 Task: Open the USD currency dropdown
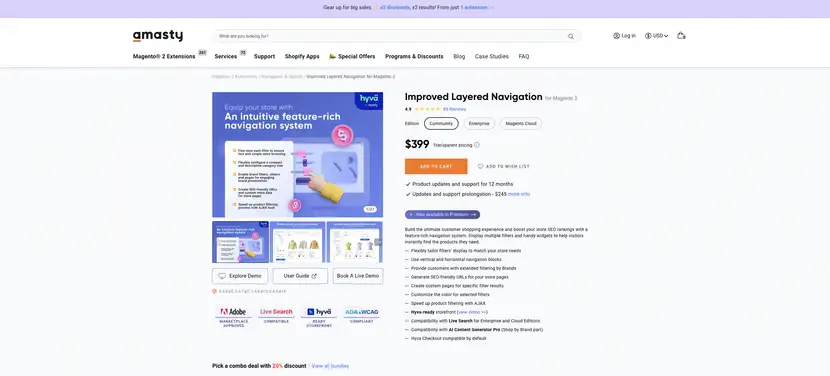pos(656,36)
